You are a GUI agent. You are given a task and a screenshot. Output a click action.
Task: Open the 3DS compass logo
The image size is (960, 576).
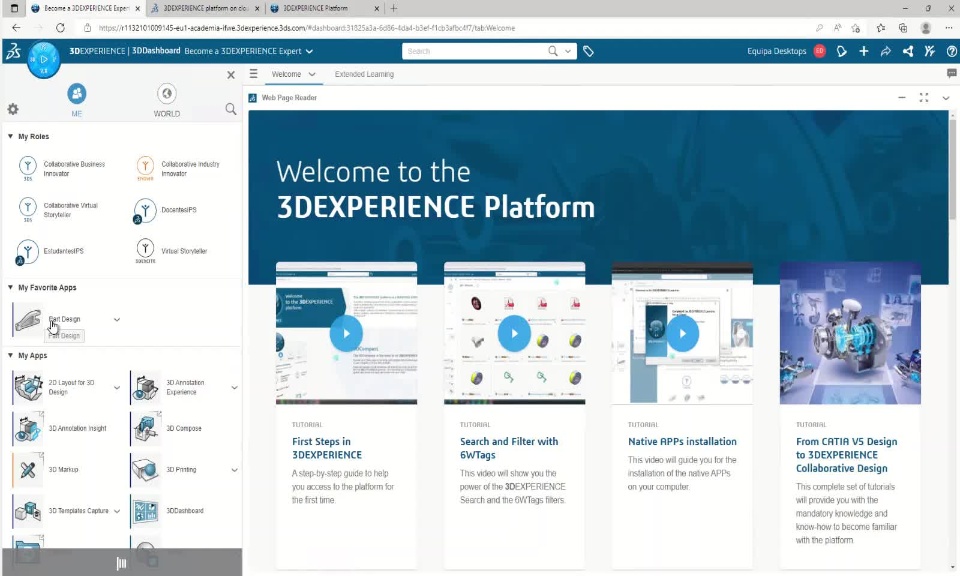pyautogui.click(x=13, y=51)
